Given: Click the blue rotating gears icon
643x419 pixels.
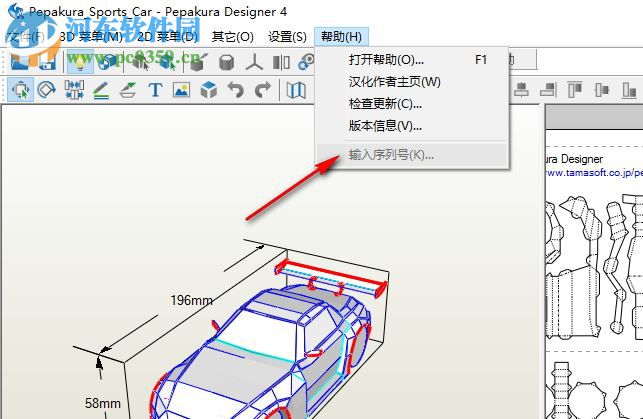Looking at the screenshot, I should coord(306,62).
